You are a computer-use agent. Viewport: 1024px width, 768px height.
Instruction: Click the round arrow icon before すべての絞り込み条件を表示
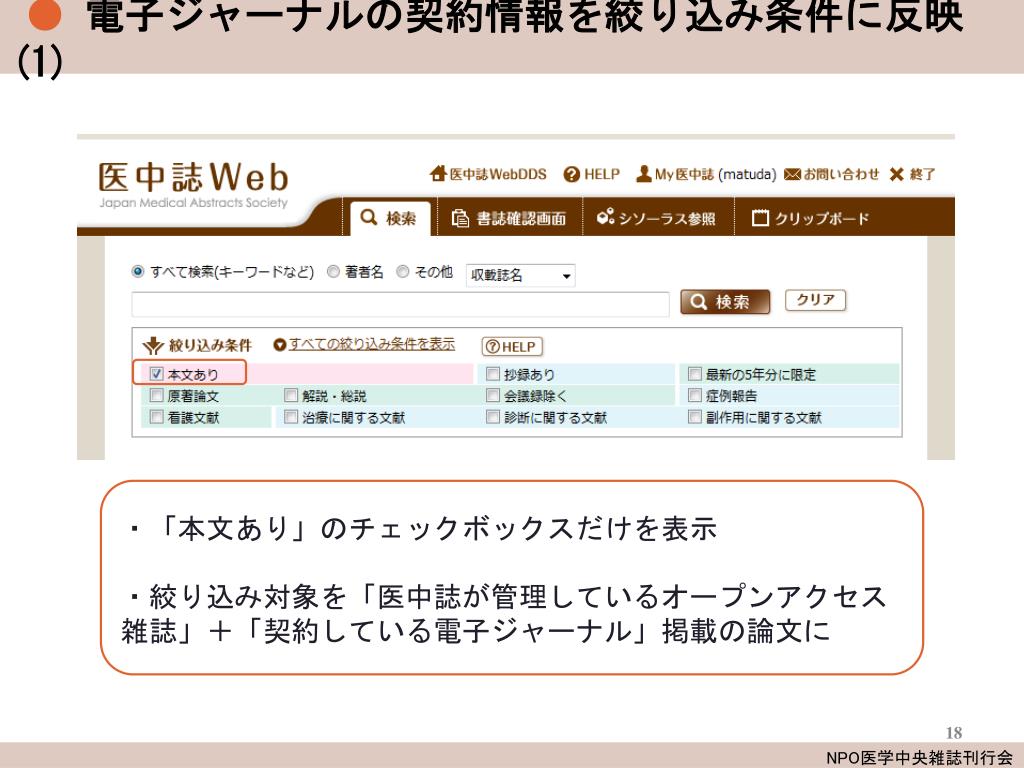click(280, 345)
